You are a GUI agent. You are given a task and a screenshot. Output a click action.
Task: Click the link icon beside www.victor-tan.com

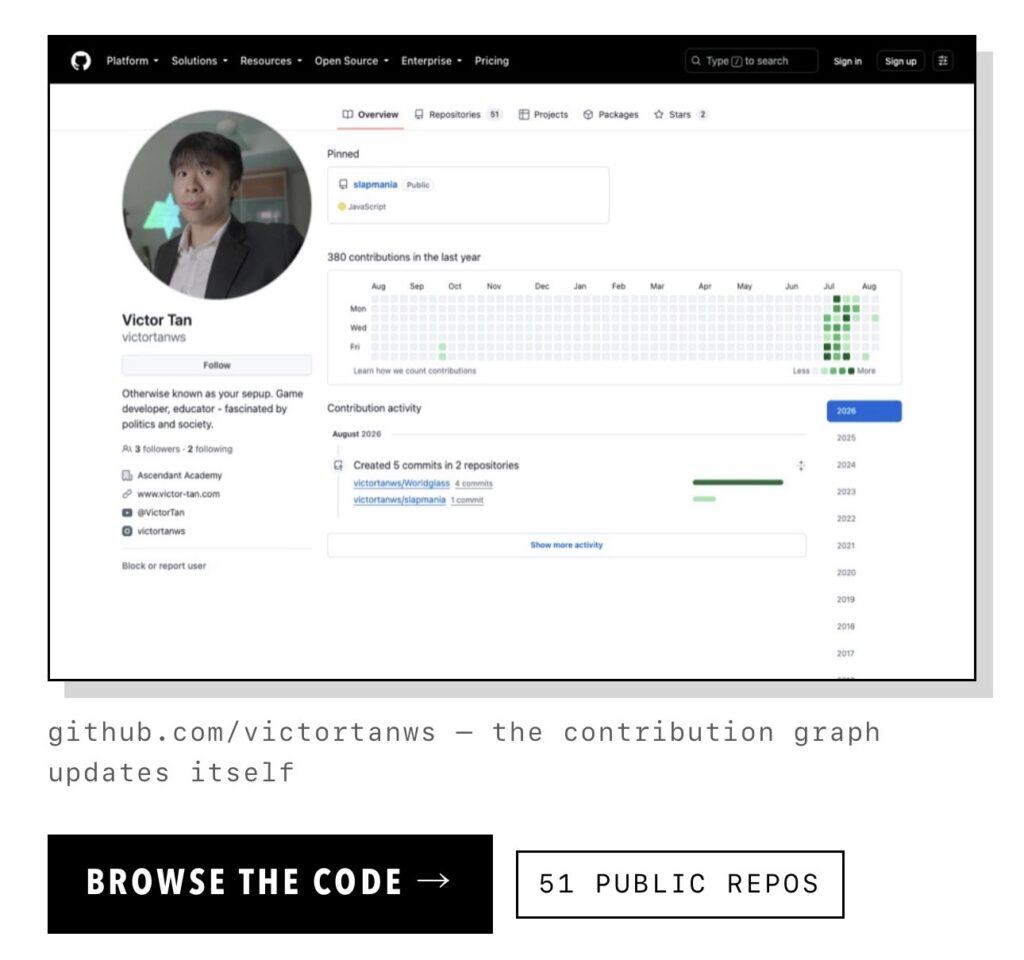[x=127, y=494]
